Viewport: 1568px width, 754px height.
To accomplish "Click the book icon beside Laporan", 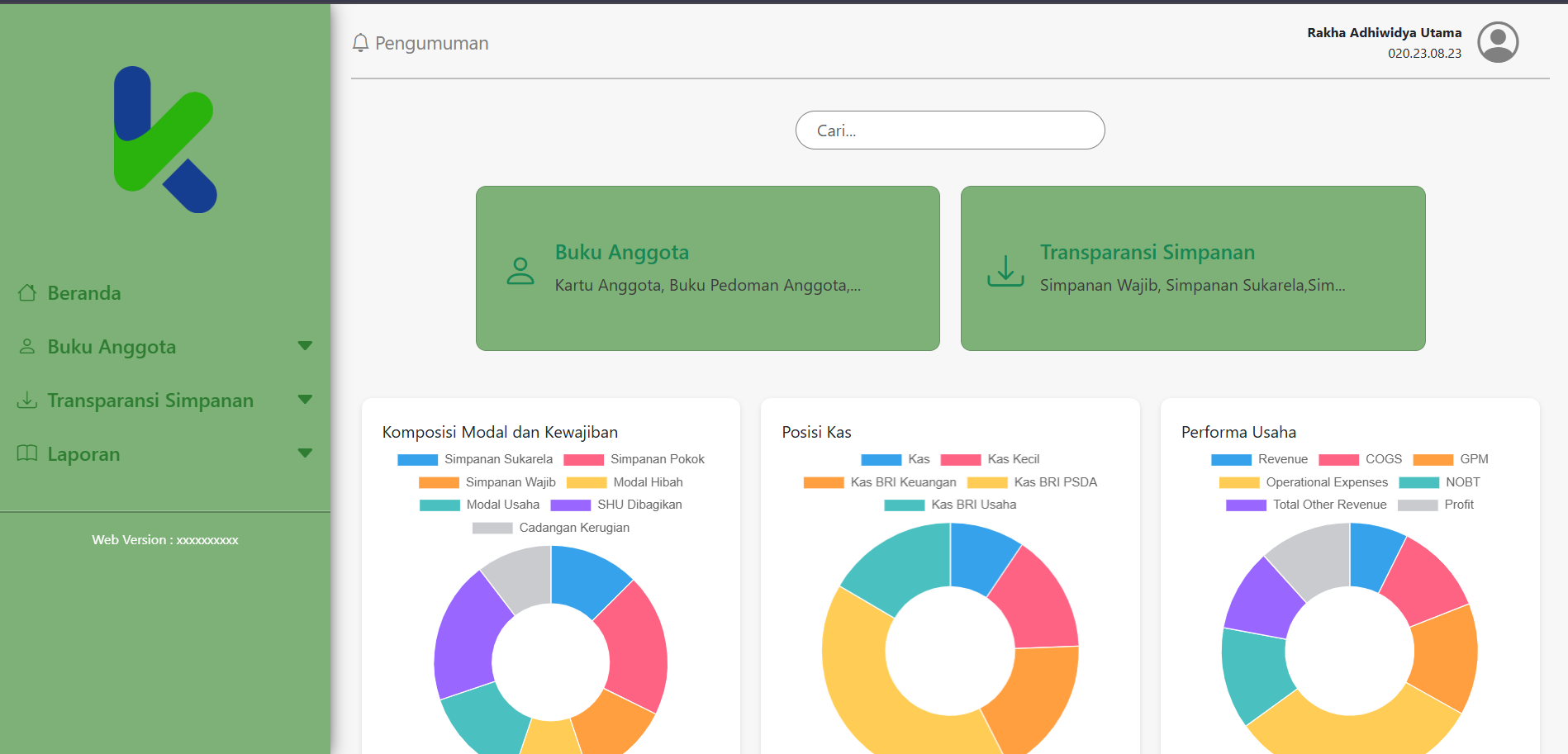I will pos(27,453).
